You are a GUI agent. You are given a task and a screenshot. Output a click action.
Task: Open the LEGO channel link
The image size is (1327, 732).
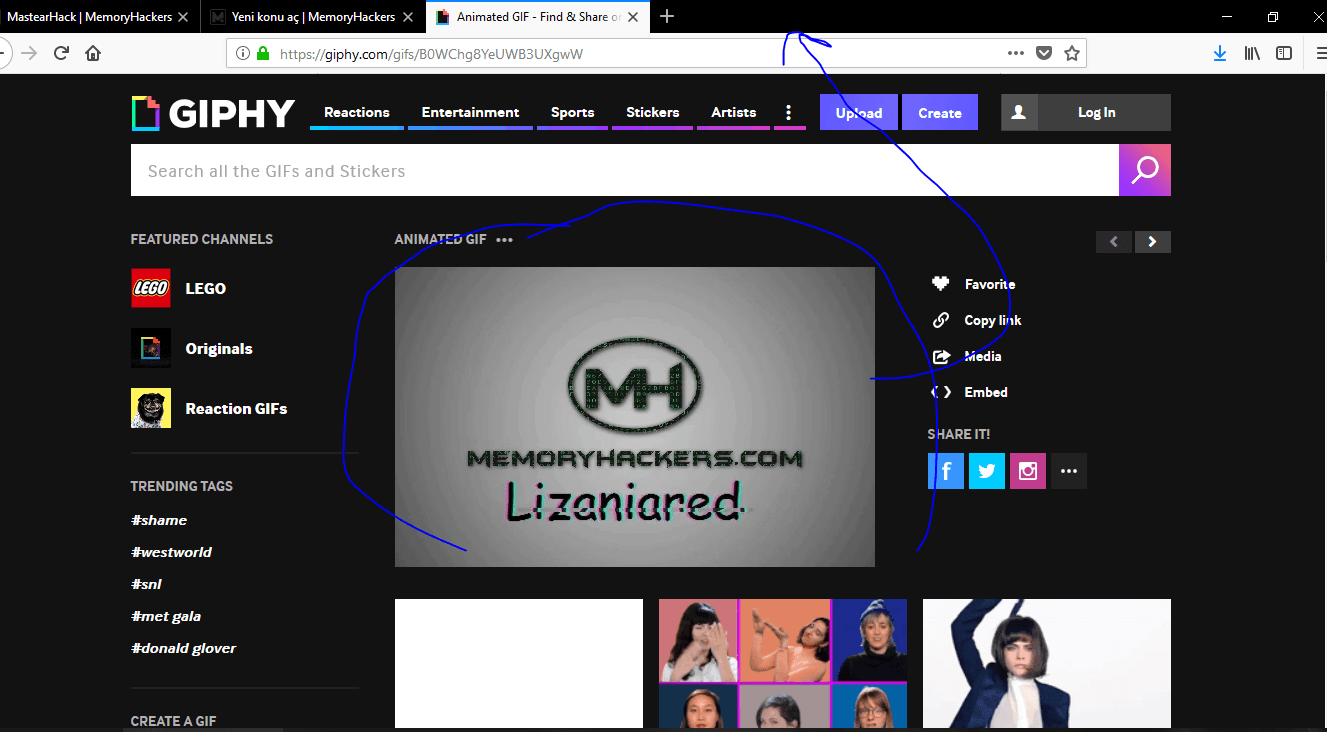pos(206,288)
